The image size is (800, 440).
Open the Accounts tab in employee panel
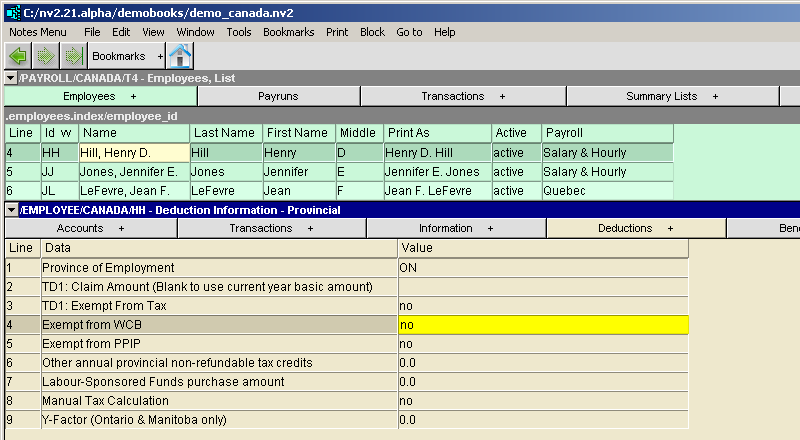pyautogui.click(x=88, y=228)
